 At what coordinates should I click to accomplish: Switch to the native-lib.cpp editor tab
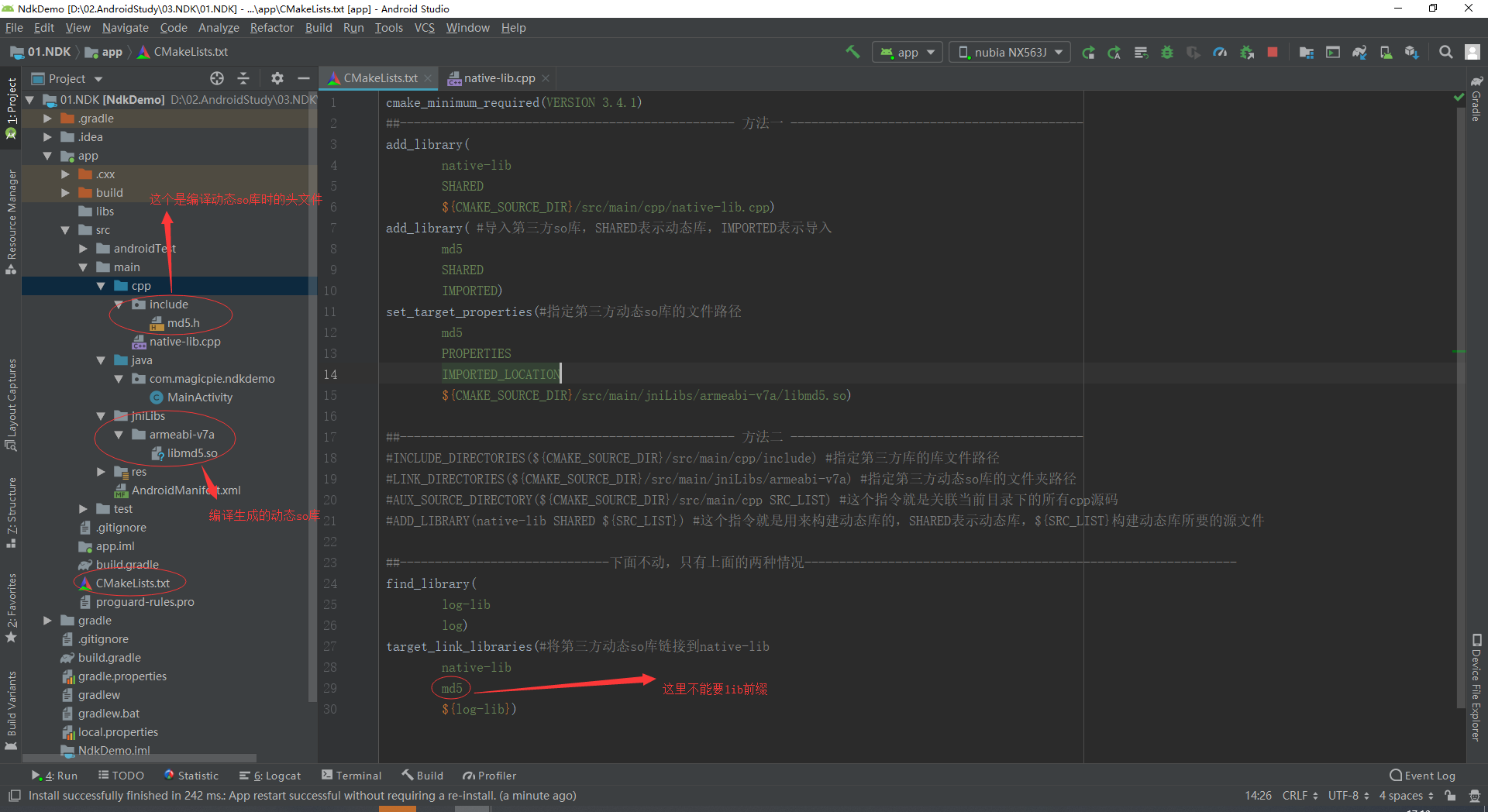point(498,77)
